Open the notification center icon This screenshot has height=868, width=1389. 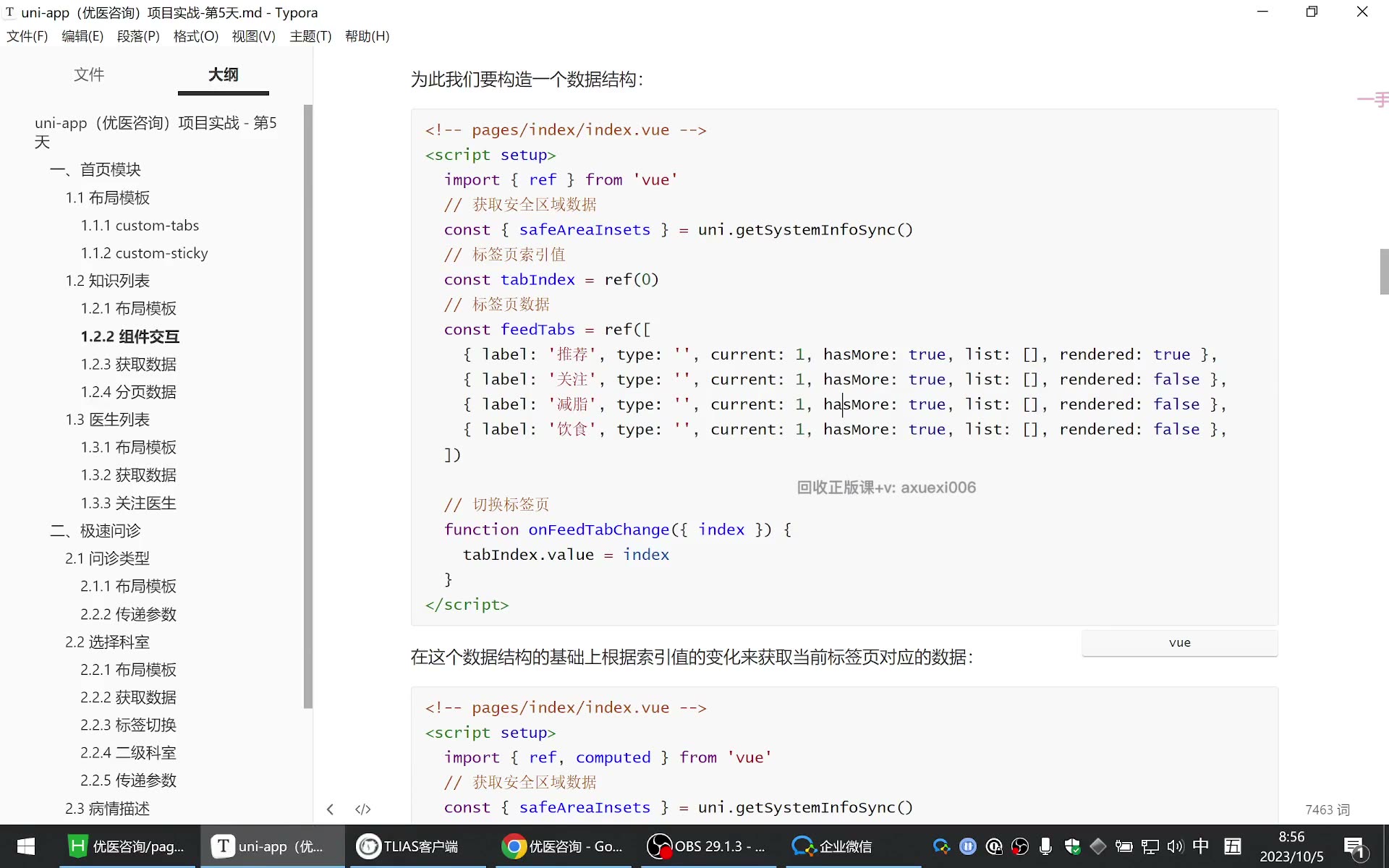[x=1354, y=847]
